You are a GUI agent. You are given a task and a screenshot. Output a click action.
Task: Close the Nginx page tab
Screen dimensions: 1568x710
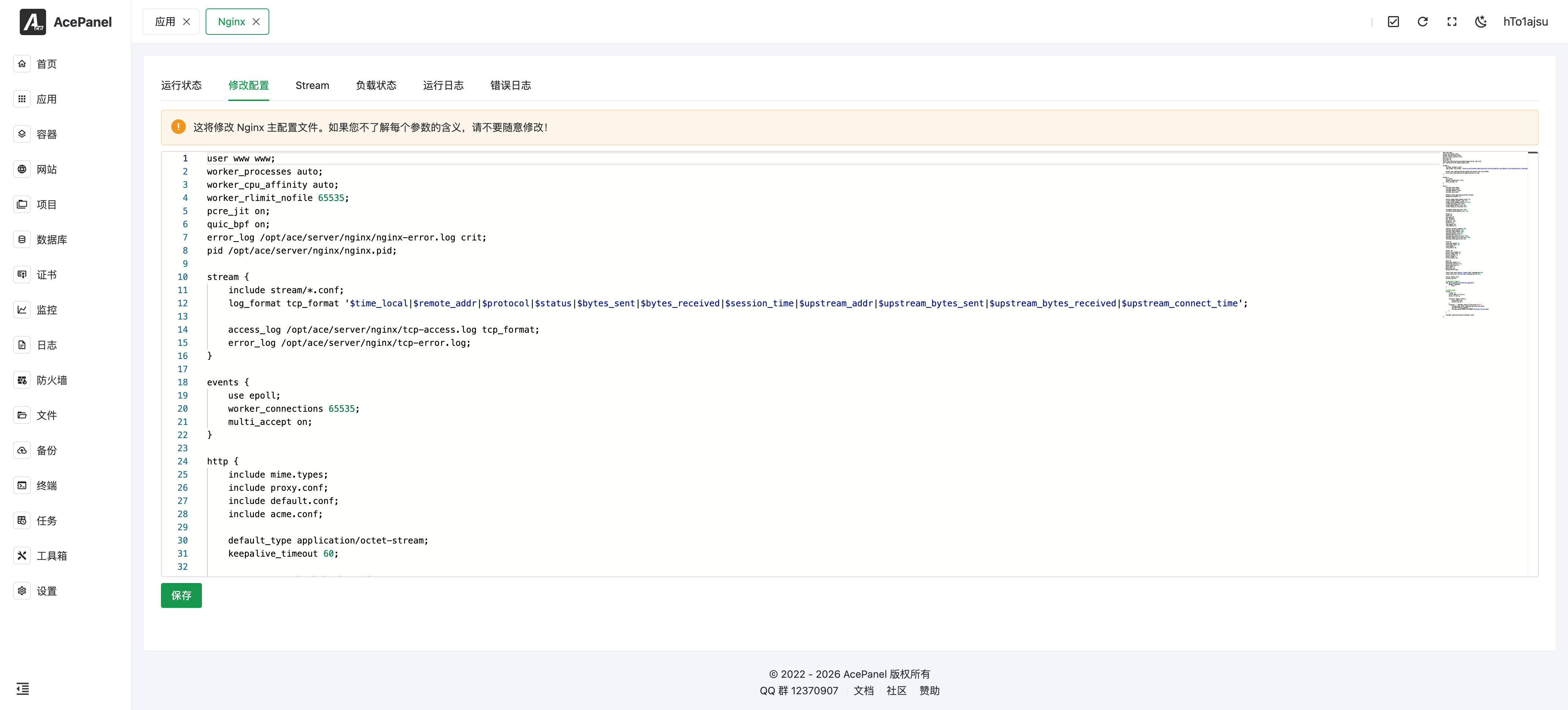click(x=256, y=22)
